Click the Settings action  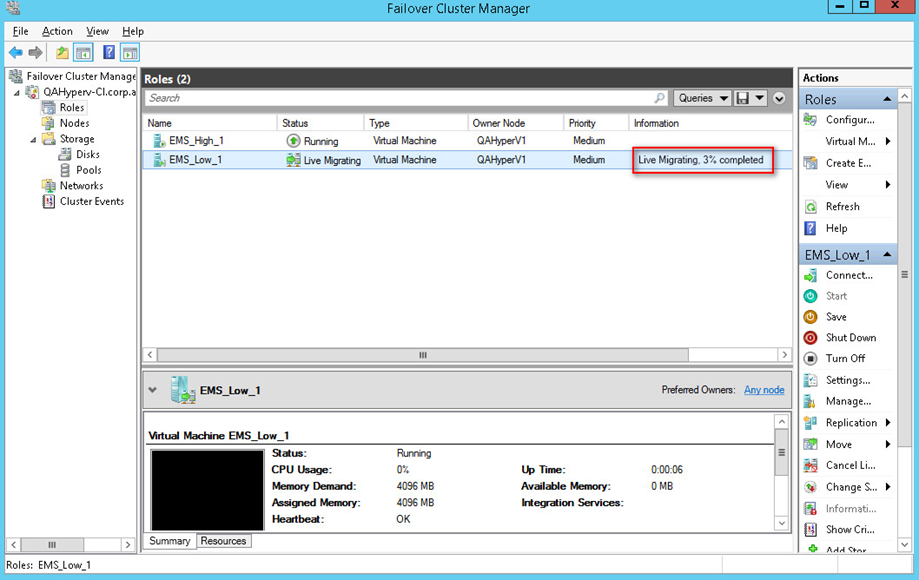click(847, 380)
